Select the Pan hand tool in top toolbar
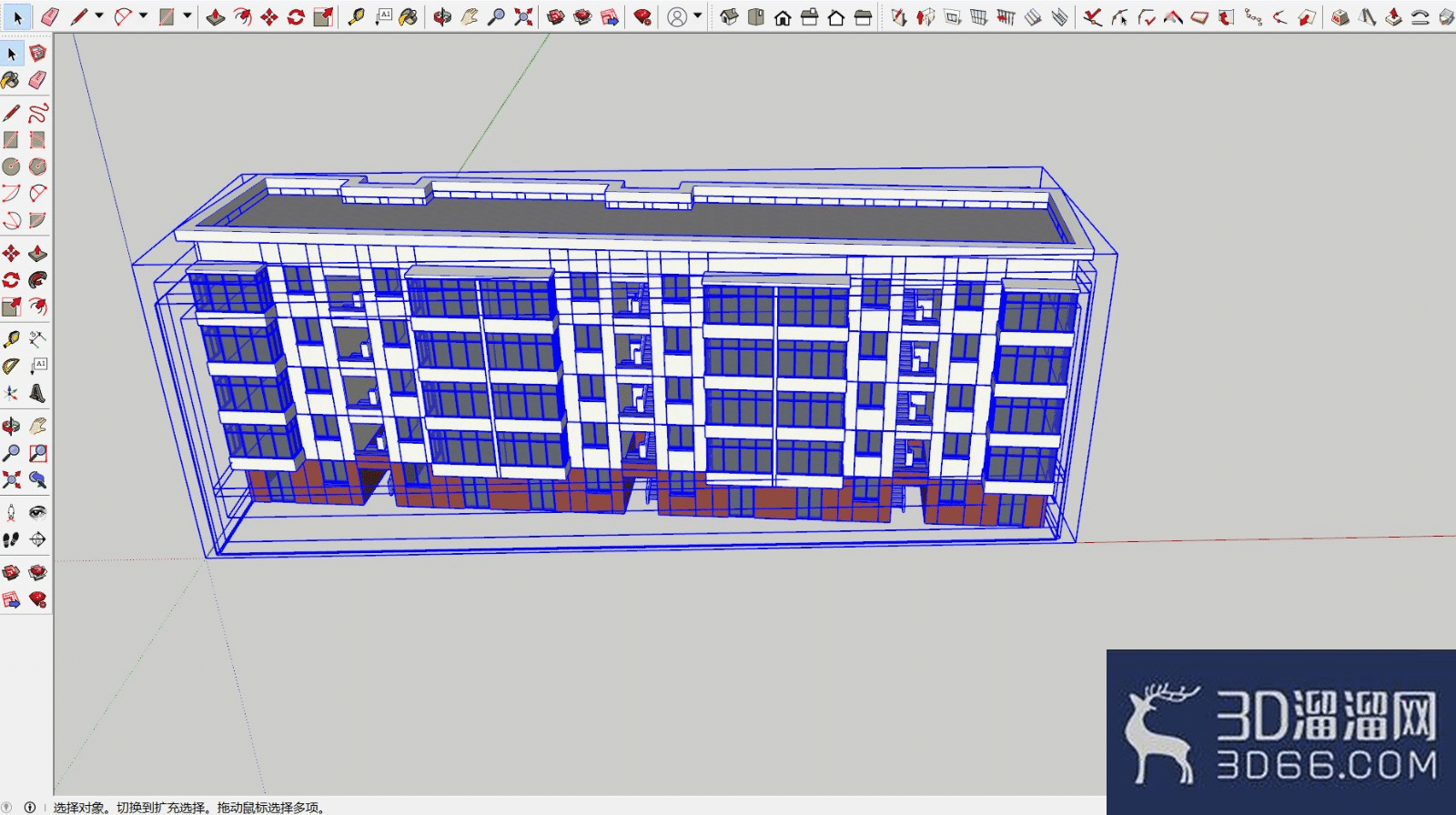Screen dimensions: 1456x815 (470, 16)
